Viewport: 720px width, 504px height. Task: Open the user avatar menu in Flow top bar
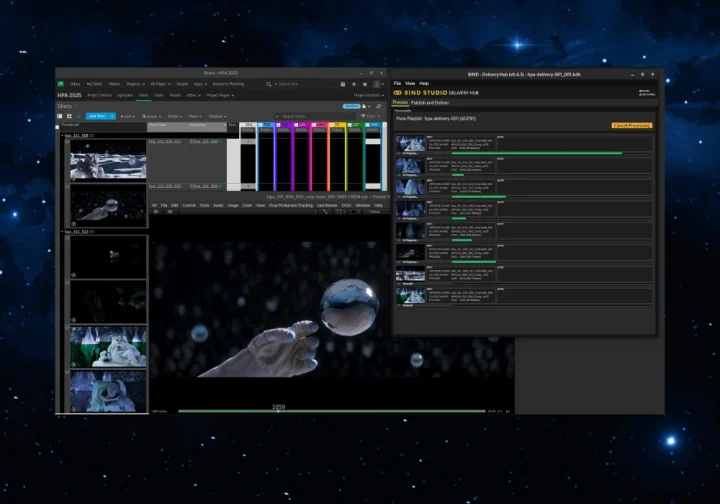point(377,84)
